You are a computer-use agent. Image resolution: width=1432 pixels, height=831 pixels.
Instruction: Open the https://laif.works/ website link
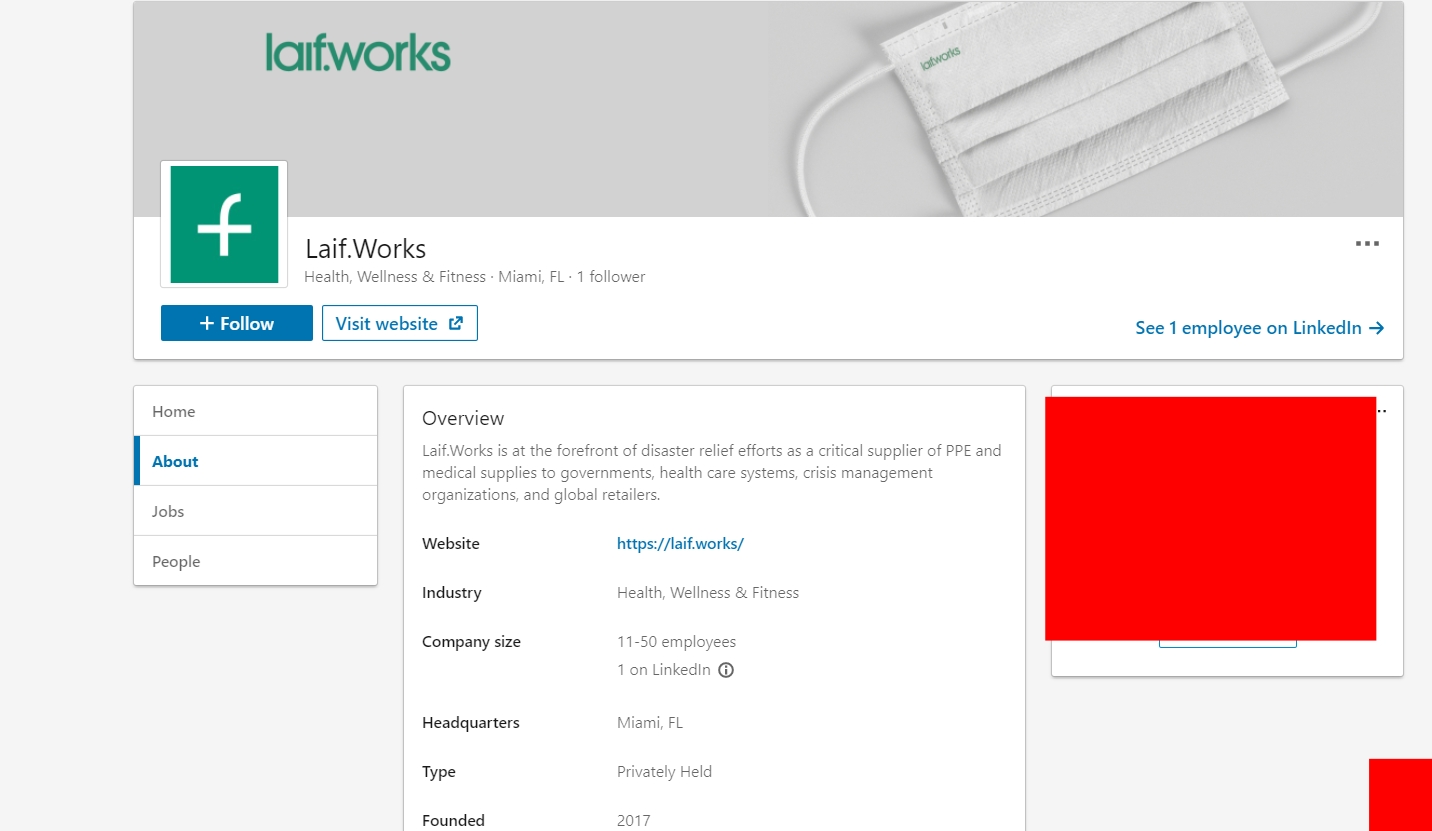click(680, 544)
